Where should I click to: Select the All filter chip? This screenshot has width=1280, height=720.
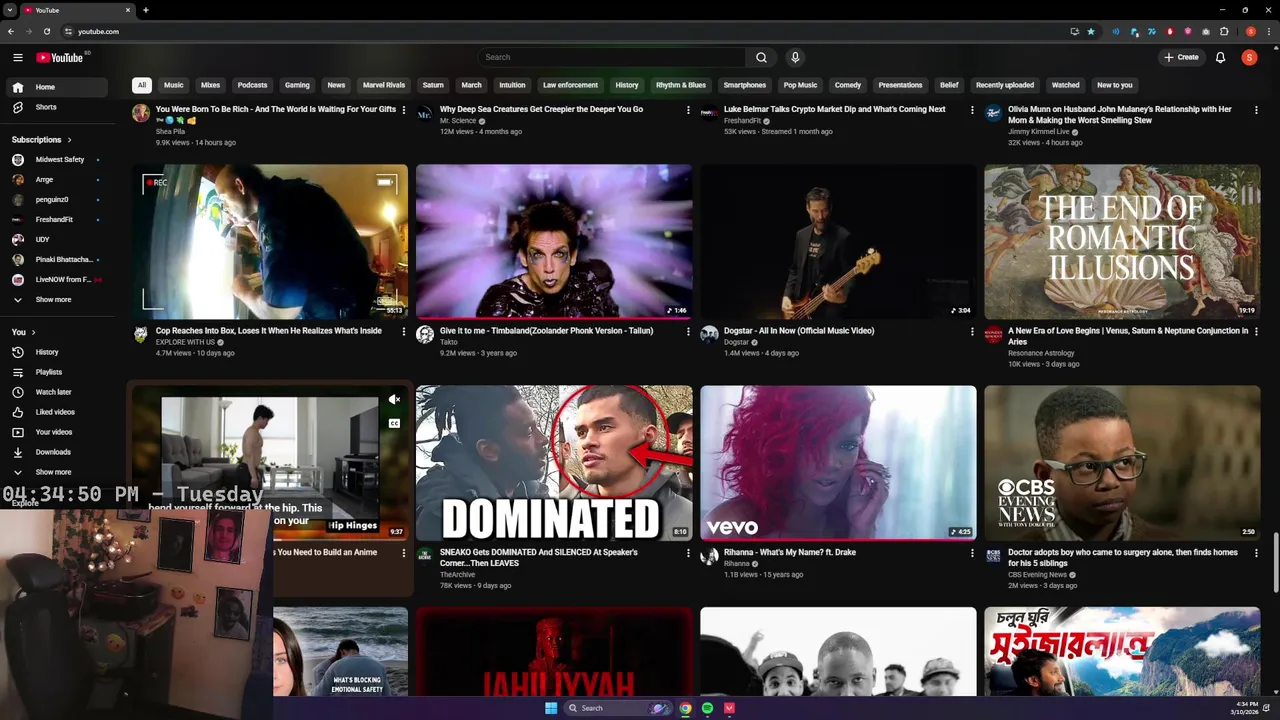[x=142, y=85]
